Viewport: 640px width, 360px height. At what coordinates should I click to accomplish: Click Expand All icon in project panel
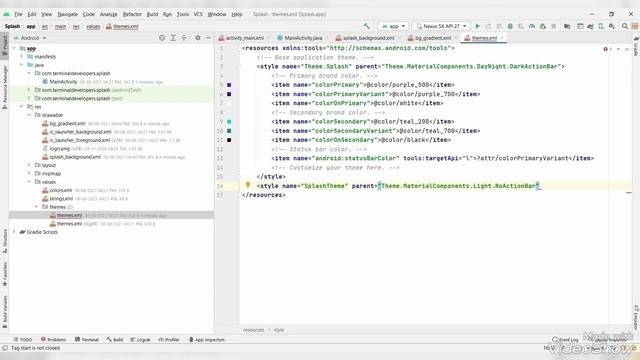point(173,38)
